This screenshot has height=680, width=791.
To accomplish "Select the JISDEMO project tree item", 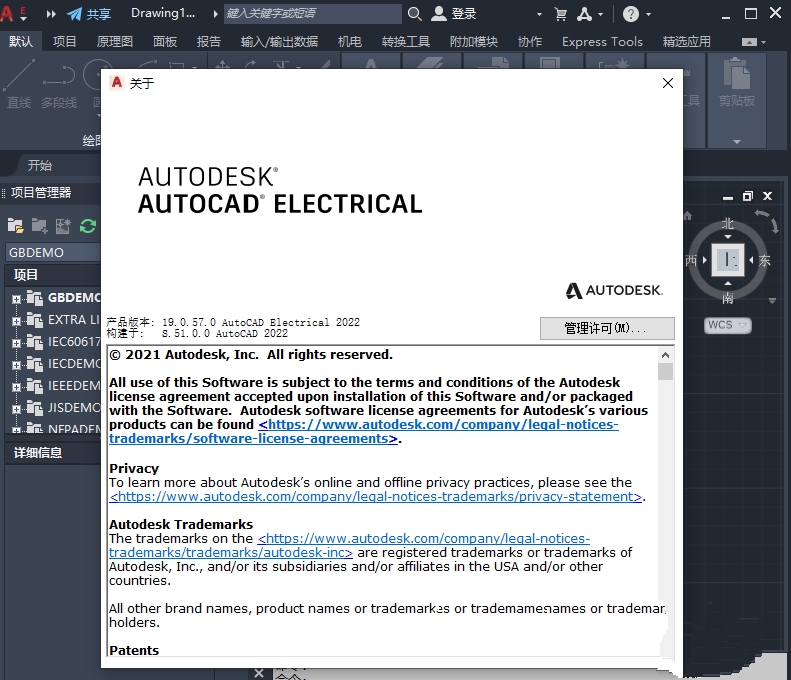I will point(74,407).
